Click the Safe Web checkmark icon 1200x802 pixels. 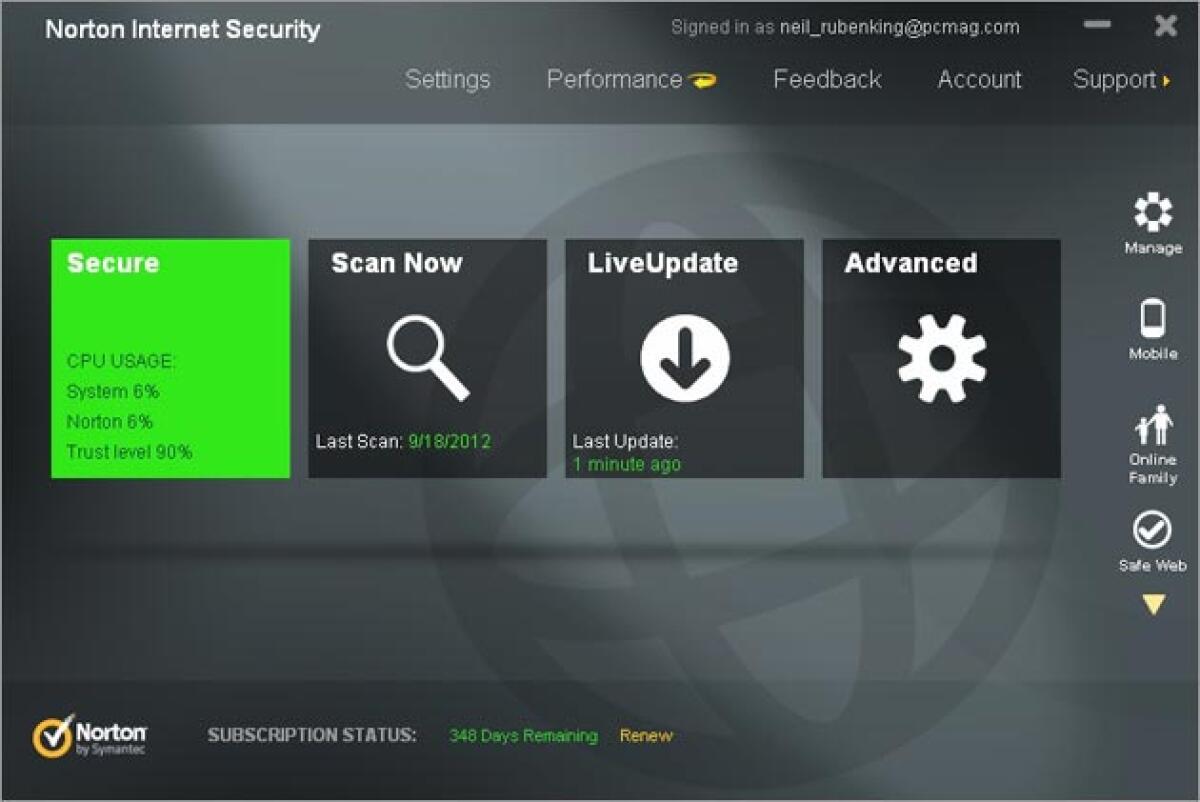click(1153, 527)
